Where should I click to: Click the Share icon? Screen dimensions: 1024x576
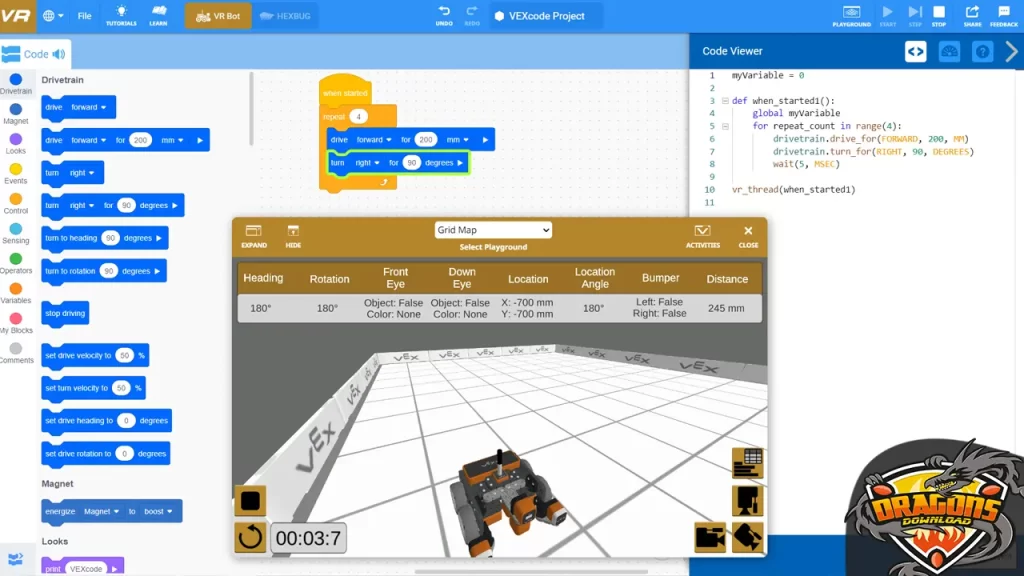[x=972, y=14]
